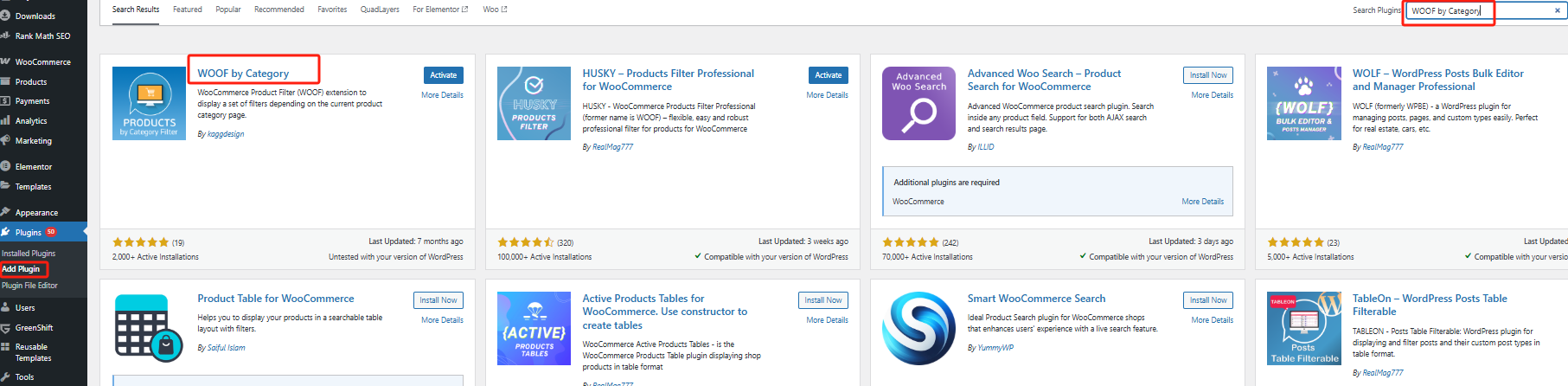
Task: Click the Advanced Woo Search plugin thumbnail
Action: (x=918, y=103)
